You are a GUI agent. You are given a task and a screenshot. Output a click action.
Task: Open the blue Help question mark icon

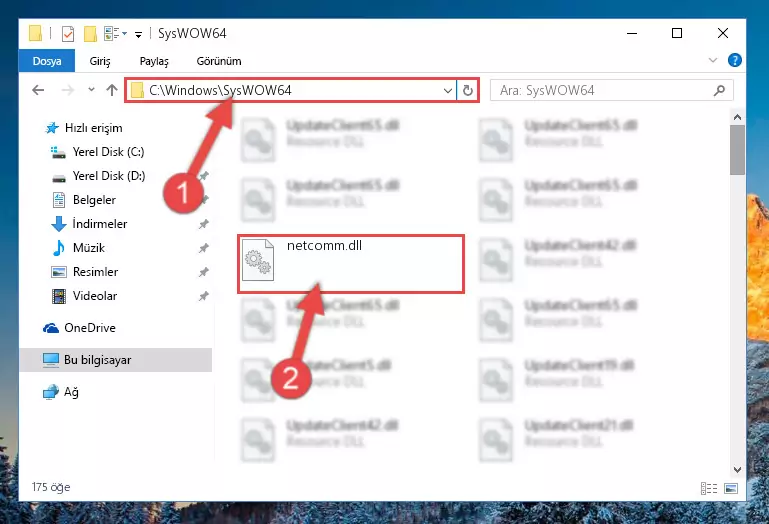click(x=734, y=60)
